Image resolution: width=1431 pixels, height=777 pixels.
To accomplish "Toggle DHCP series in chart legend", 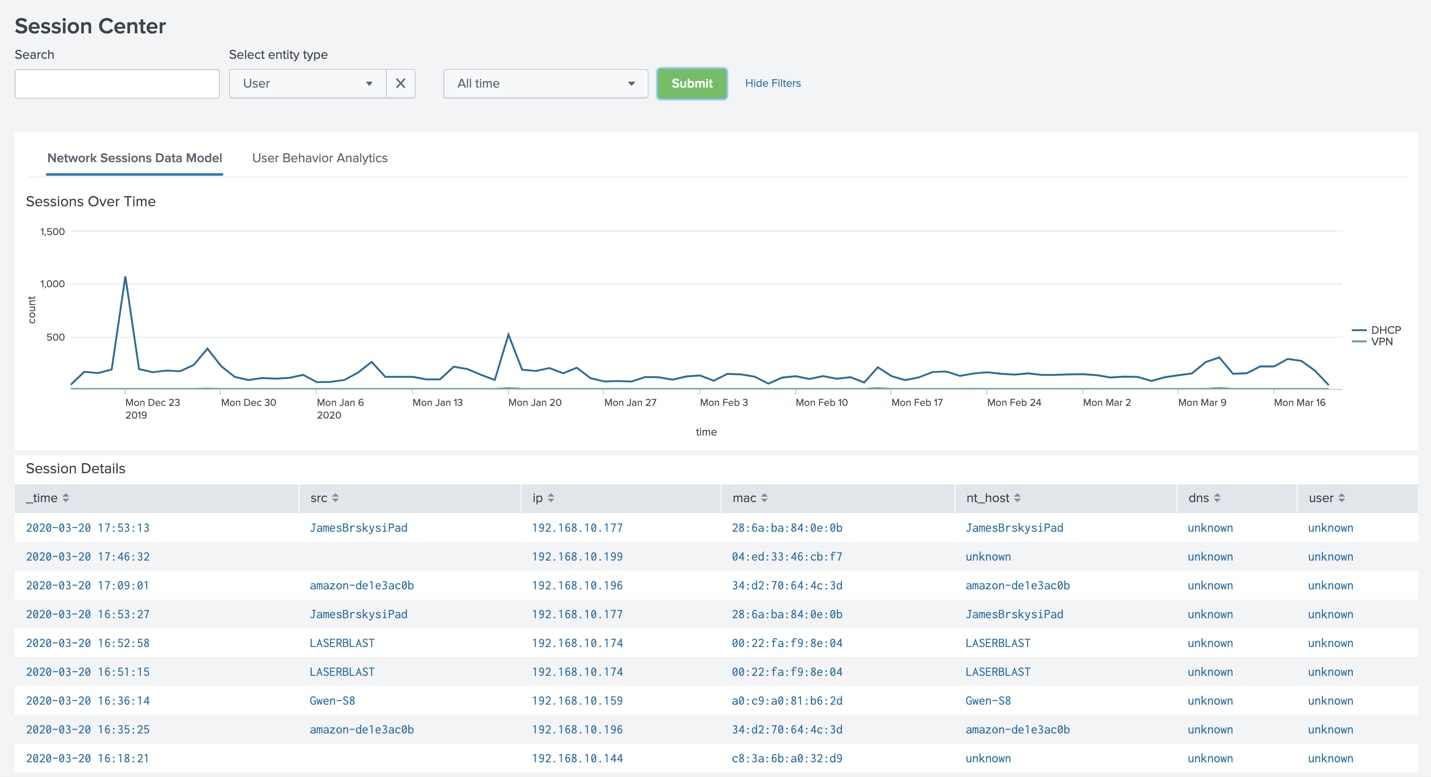I will click(1376, 330).
